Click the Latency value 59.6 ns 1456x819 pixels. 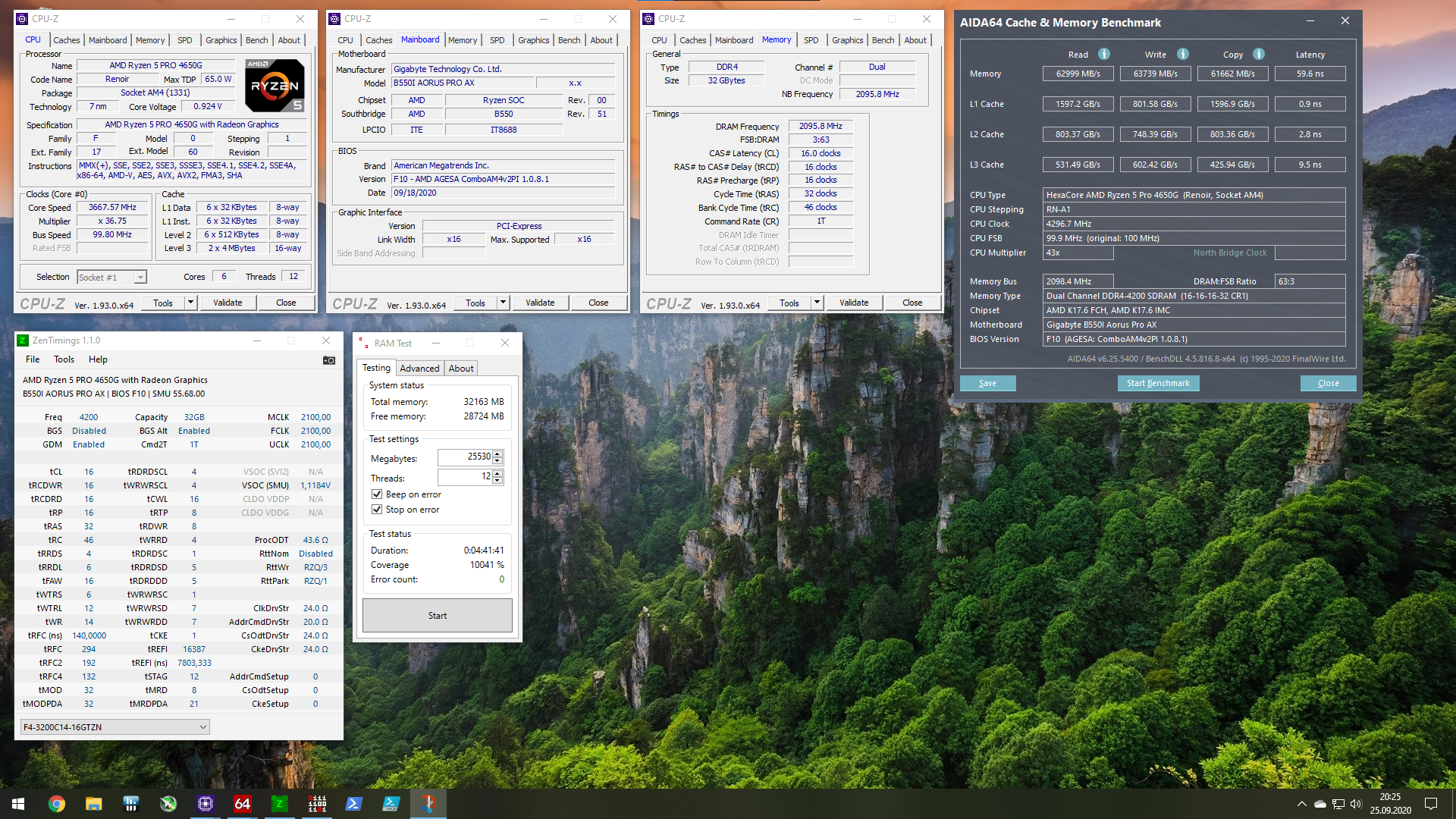[x=1310, y=74]
